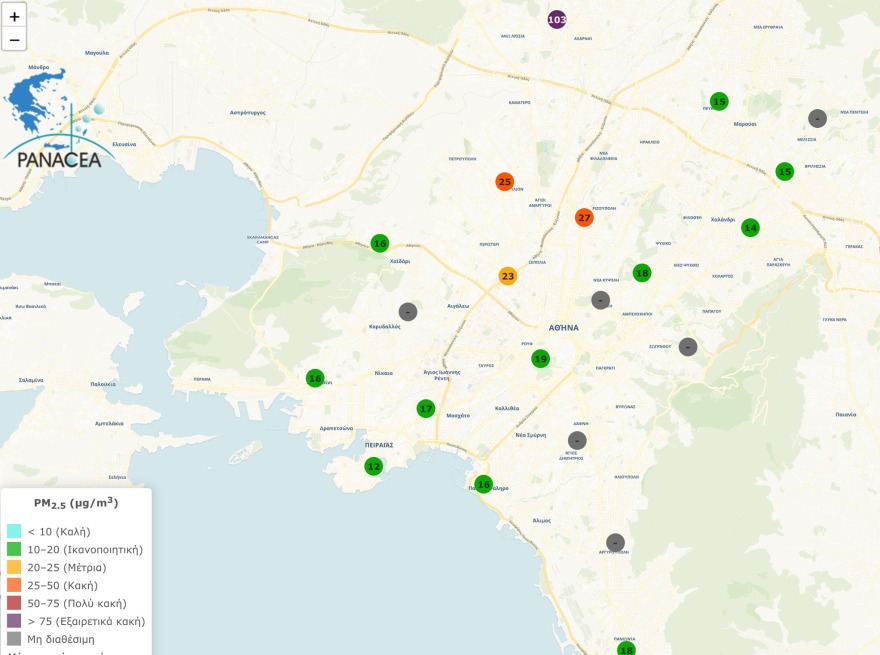Click the zoom in plus button

click(x=14, y=14)
